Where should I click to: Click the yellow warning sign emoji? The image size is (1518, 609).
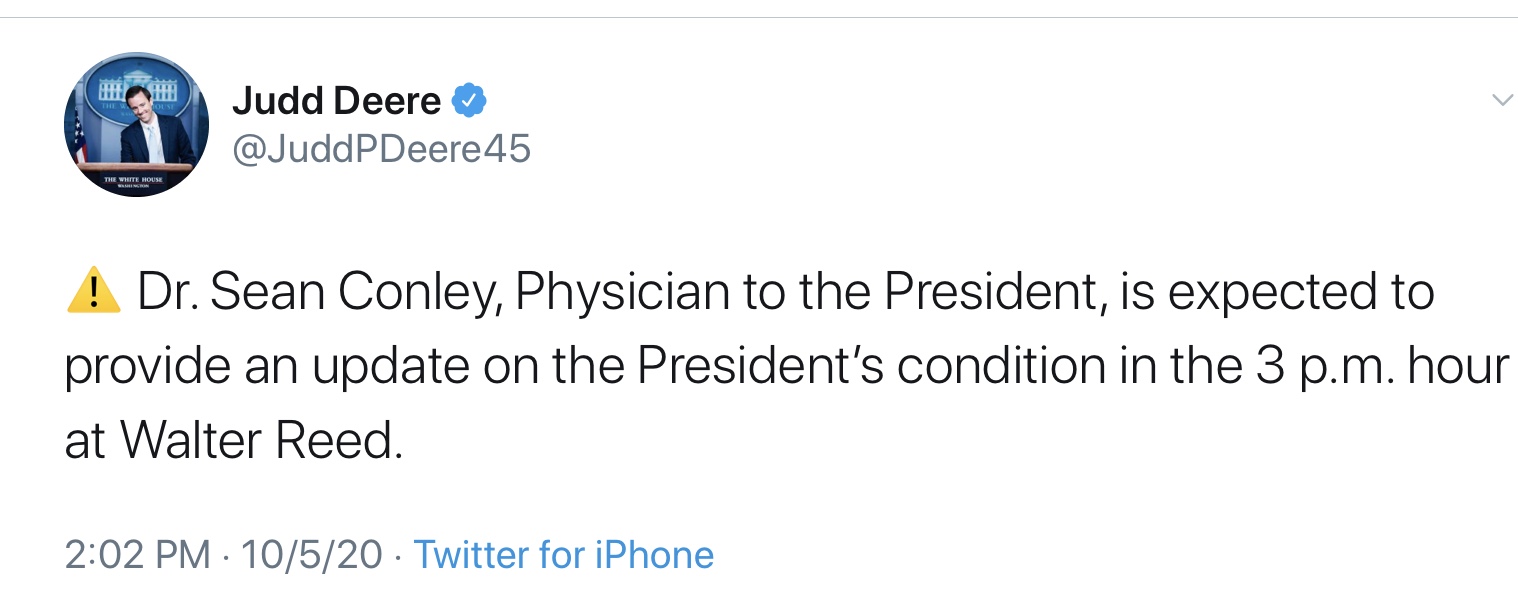(93, 292)
